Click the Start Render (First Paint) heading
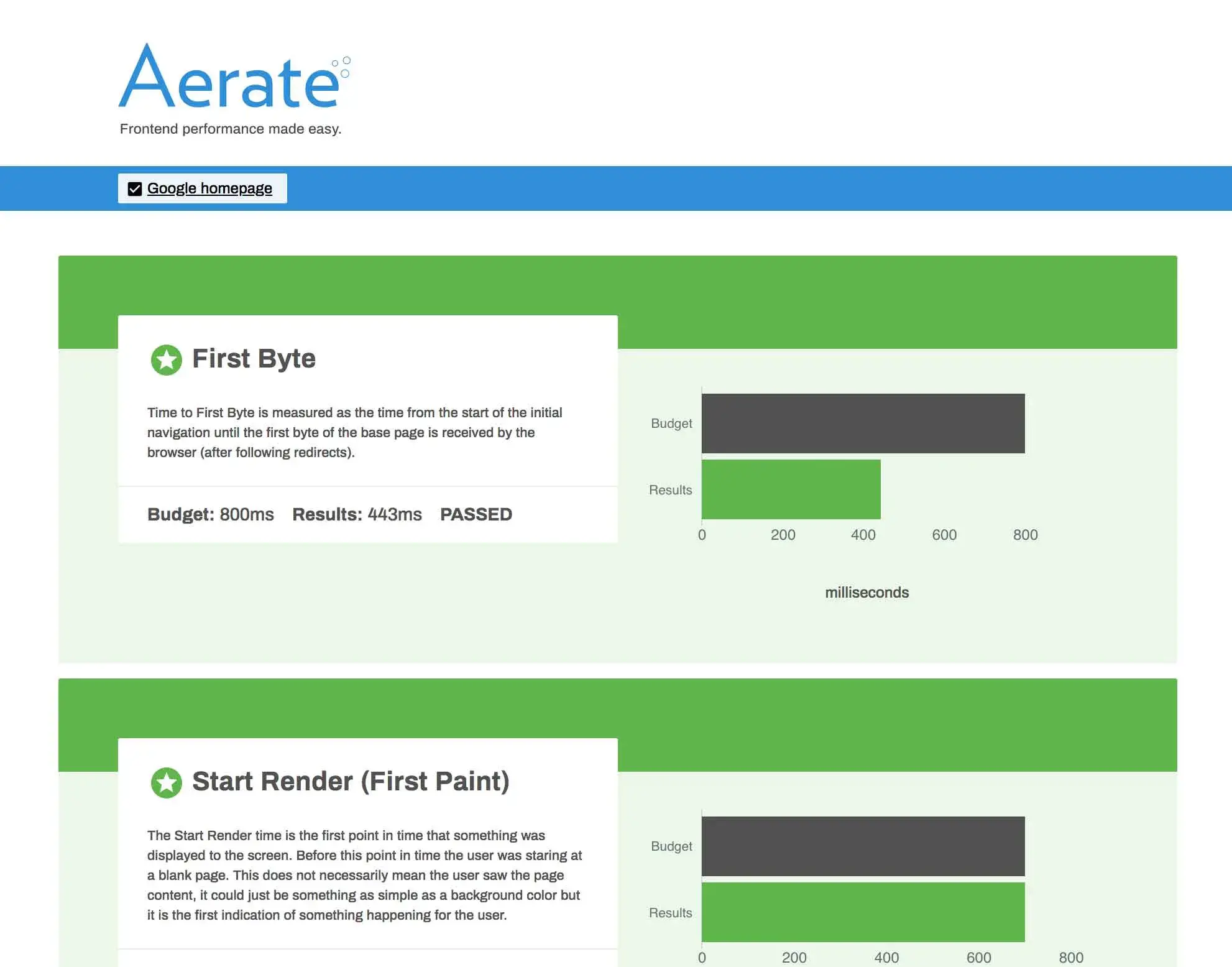Viewport: 1232px width, 967px height. pos(351,782)
